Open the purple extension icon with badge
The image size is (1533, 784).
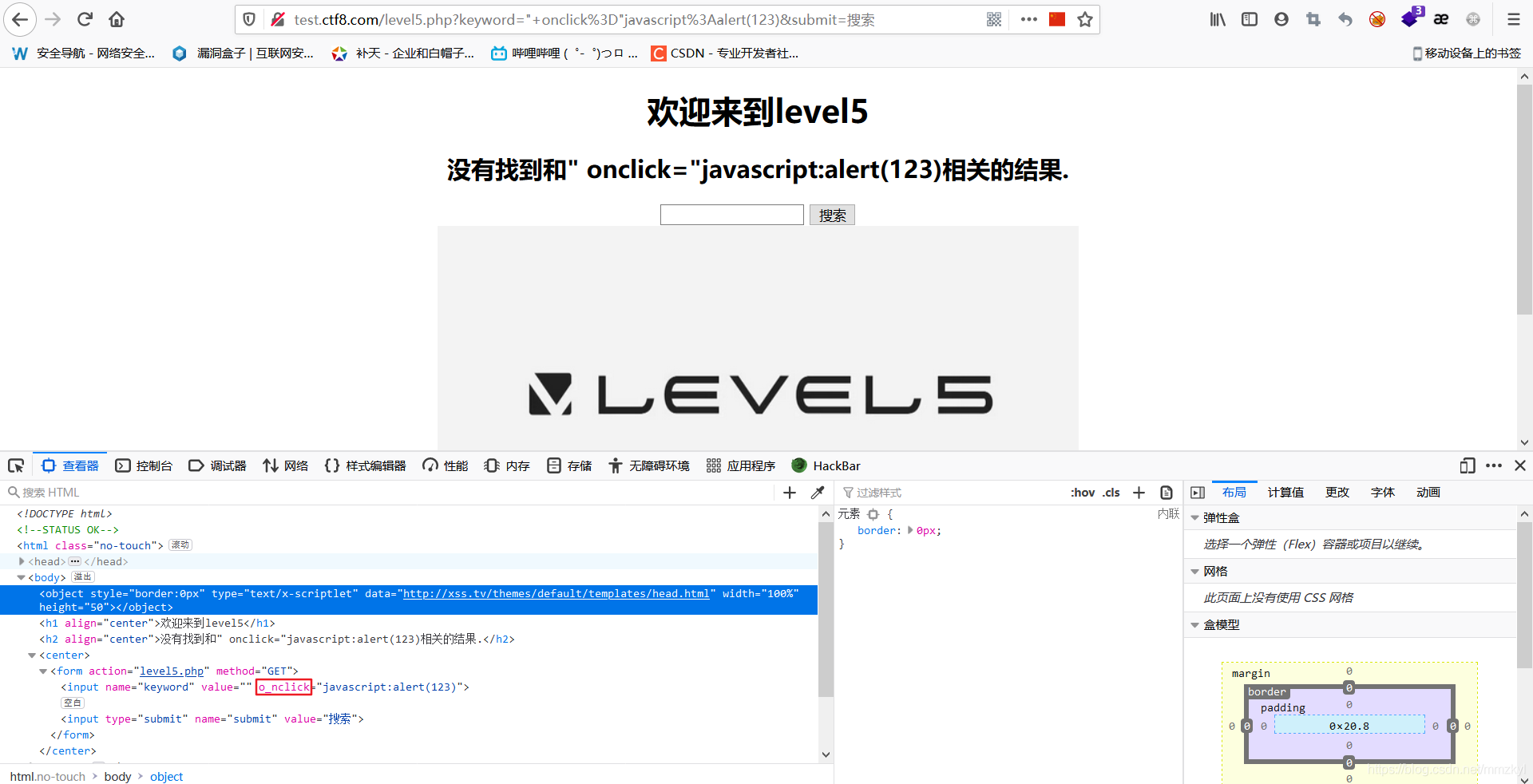(x=1411, y=18)
